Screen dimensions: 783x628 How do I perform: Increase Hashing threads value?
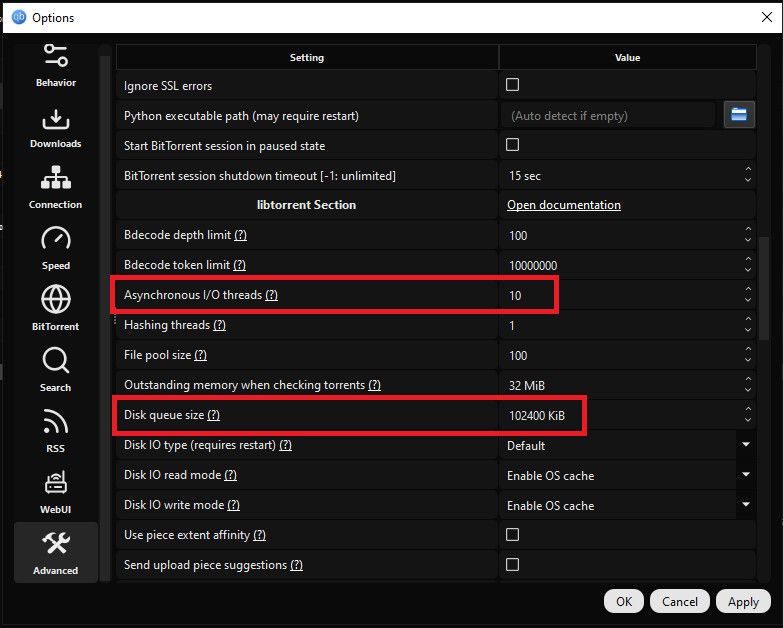click(748, 319)
